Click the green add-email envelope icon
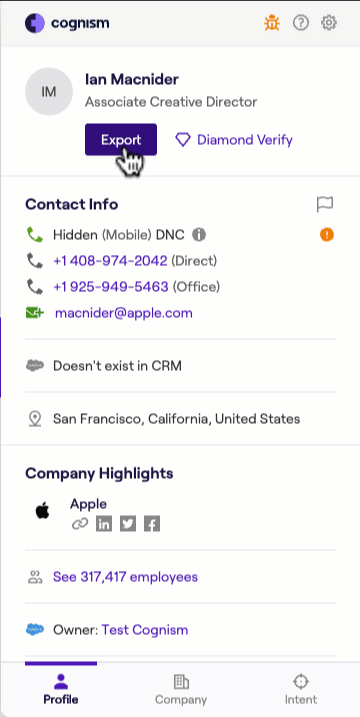Image resolution: width=360 pixels, height=717 pixels. click(35, 313)
